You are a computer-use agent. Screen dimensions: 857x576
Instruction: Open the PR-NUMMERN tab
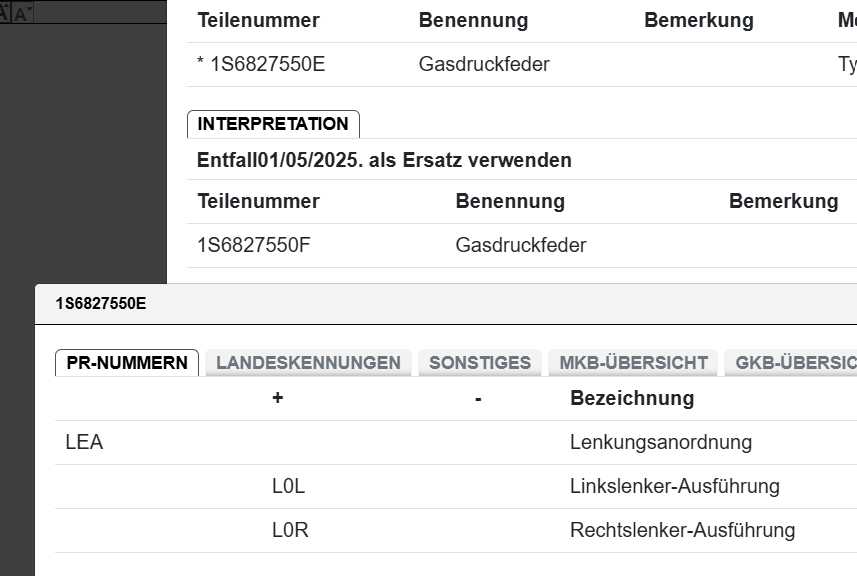[127, 363]
